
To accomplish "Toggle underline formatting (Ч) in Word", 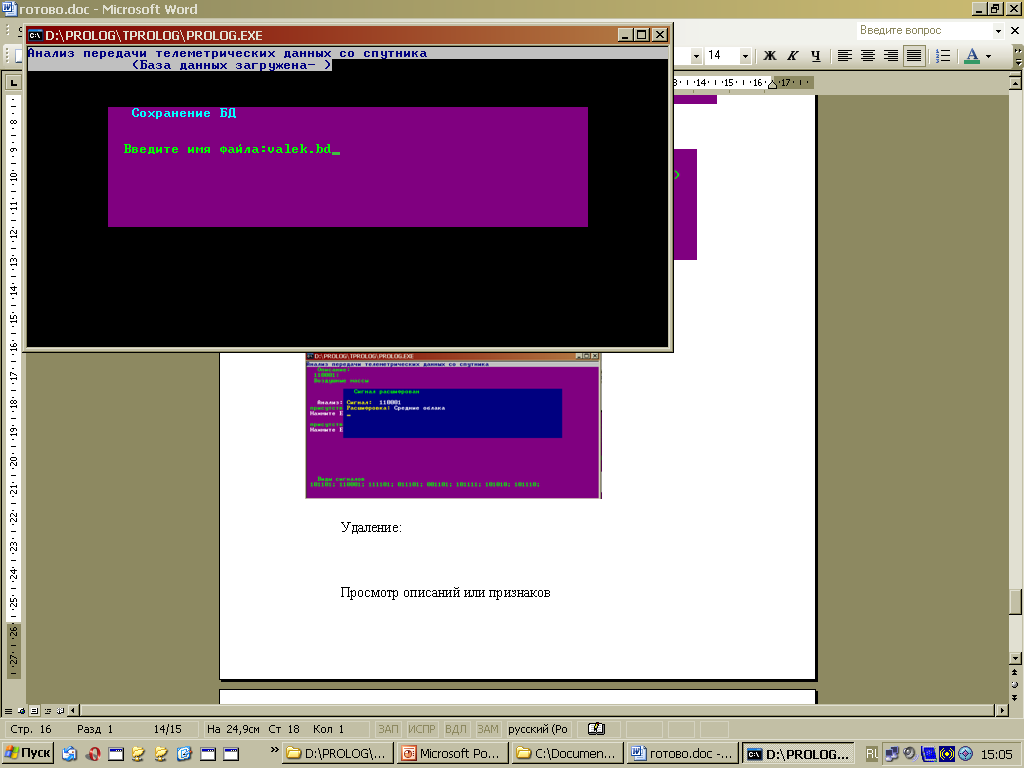I will coord(816,56).
